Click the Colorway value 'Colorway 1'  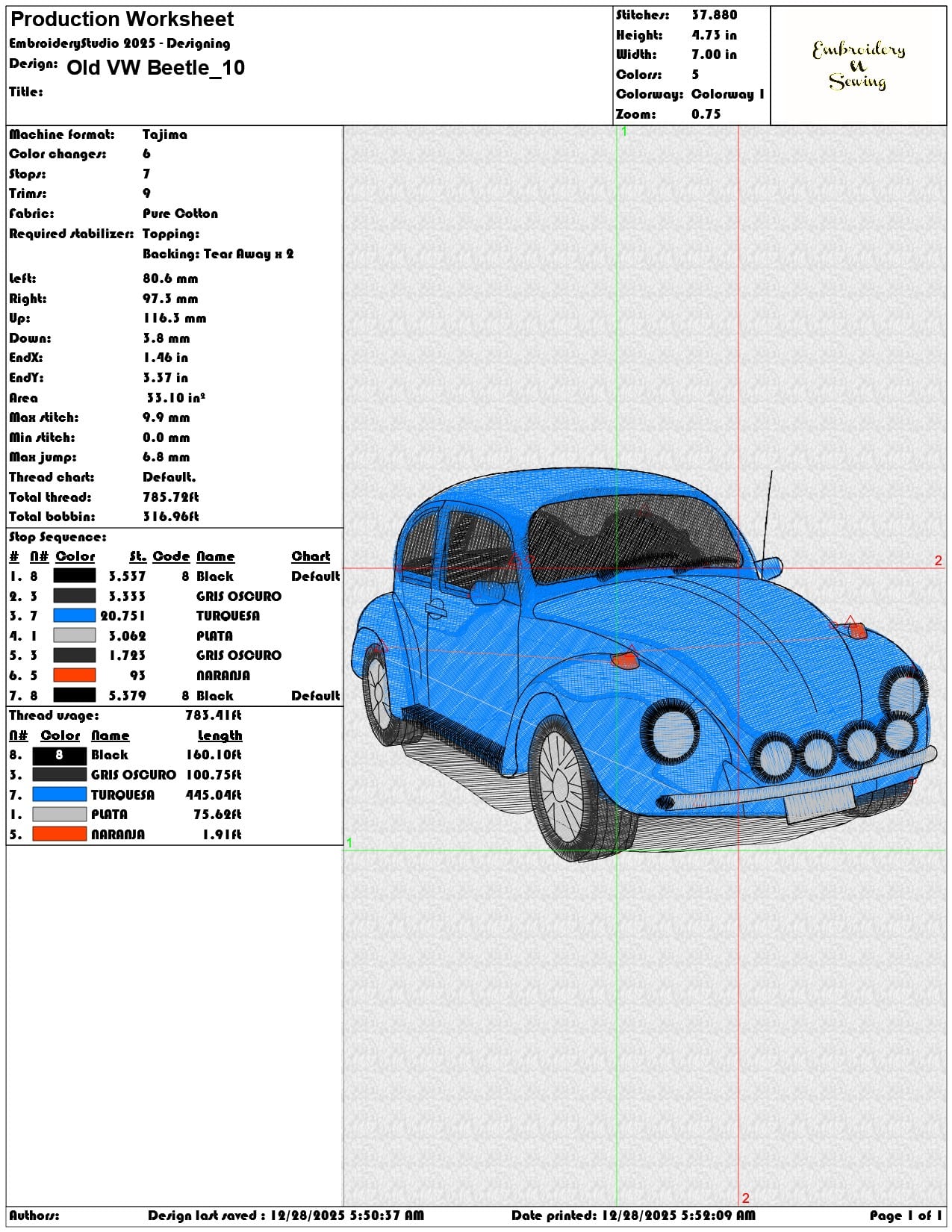coord(728,94)
